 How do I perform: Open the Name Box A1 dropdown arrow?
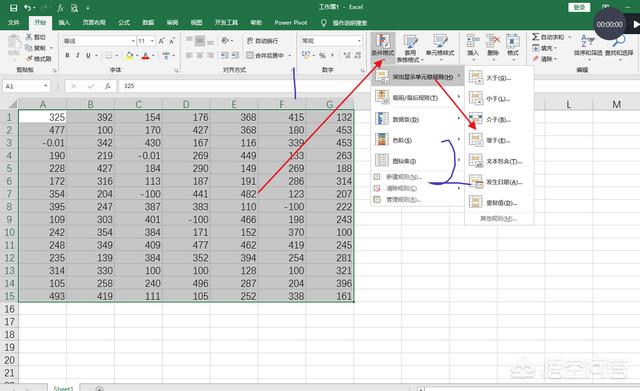(x=45, y=86)
